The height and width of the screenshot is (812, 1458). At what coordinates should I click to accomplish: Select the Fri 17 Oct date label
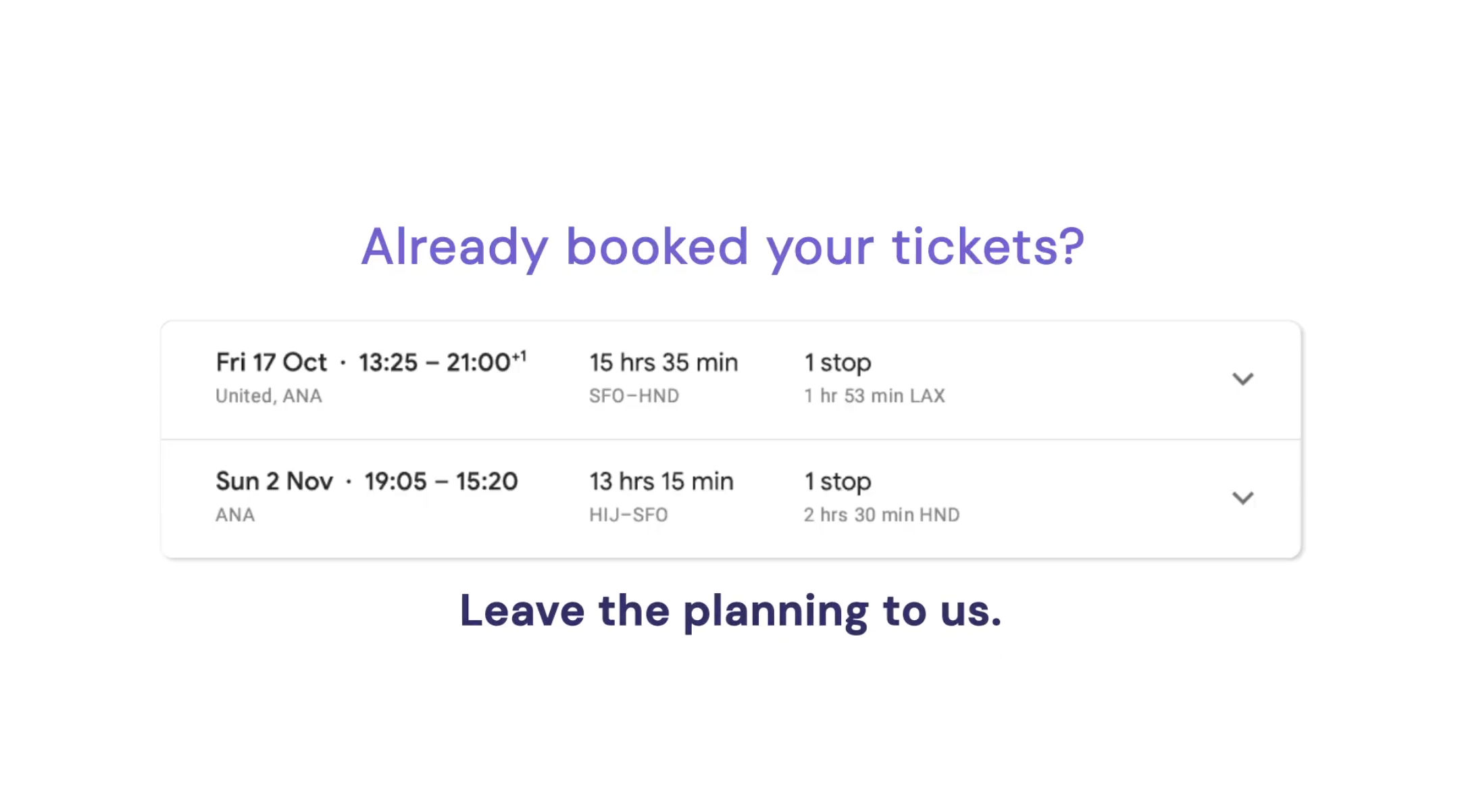coord(271,363)
